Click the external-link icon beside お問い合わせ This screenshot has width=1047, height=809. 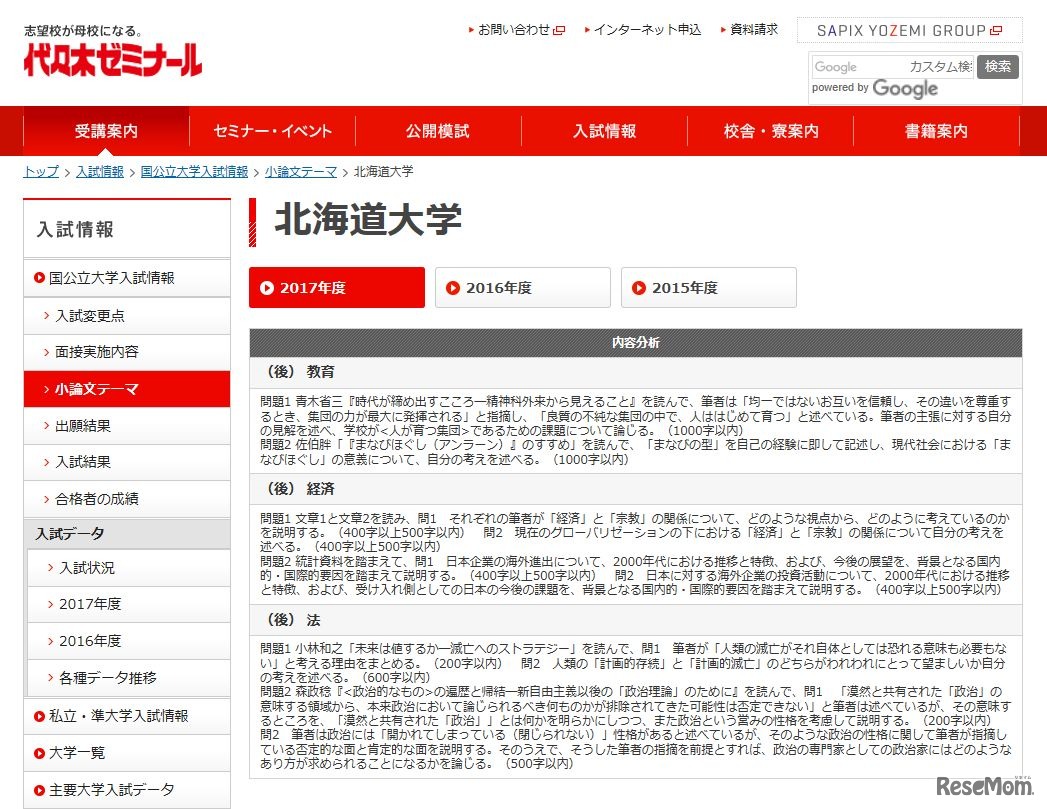[x=560, y=30]
